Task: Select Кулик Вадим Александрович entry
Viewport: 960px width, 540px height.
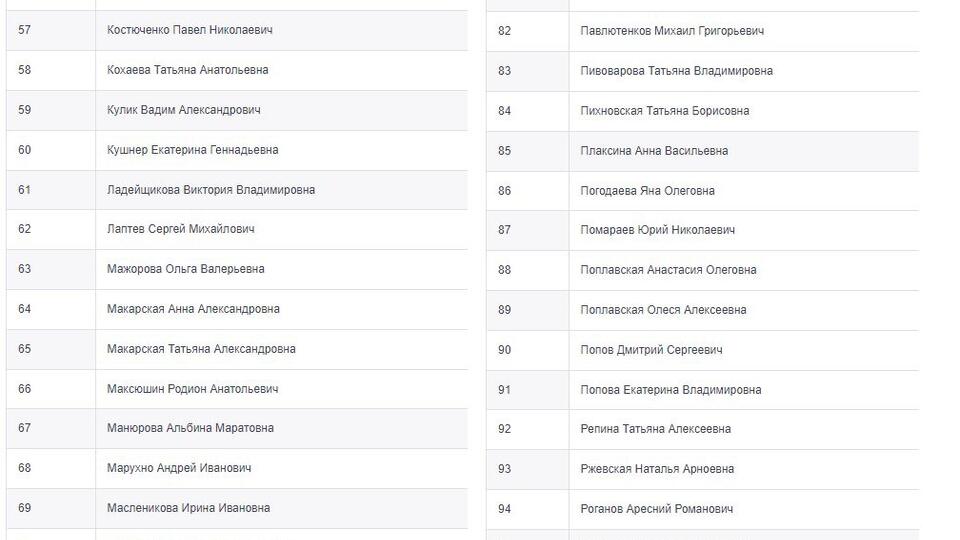Action: coord(184,110)
